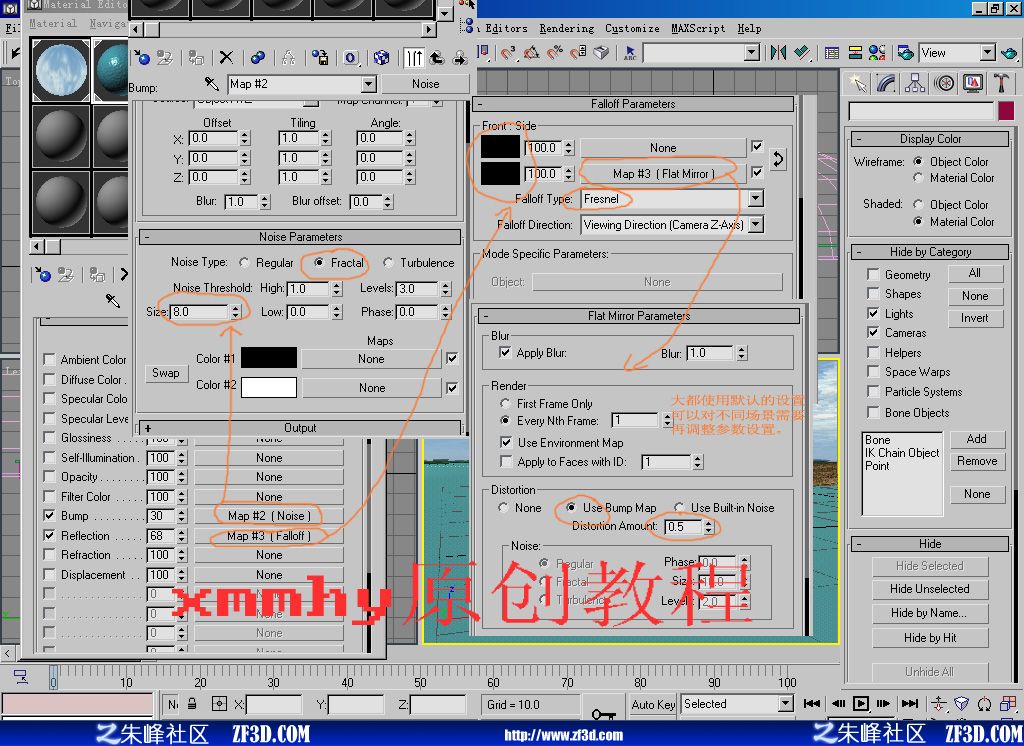Open Navigation menu in Material Editor
This screenshot has width=1024, height=746.
point(108,24)
